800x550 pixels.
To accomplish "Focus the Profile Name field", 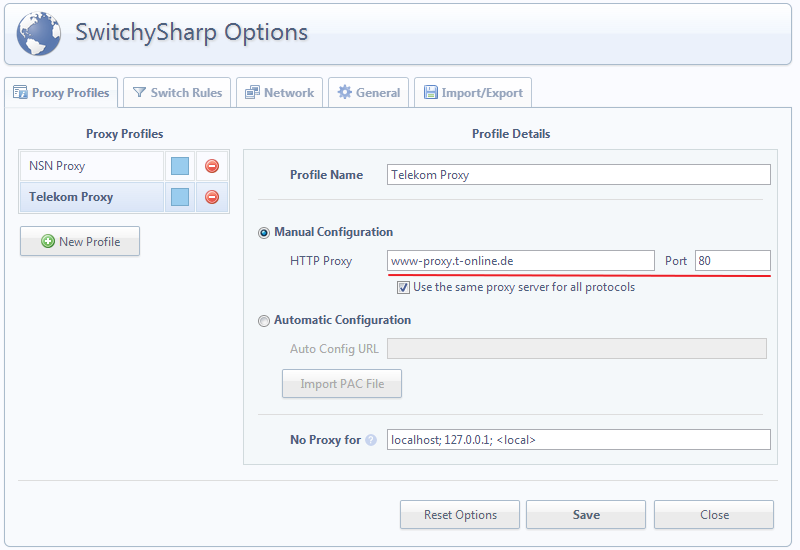I will point(579,174).
